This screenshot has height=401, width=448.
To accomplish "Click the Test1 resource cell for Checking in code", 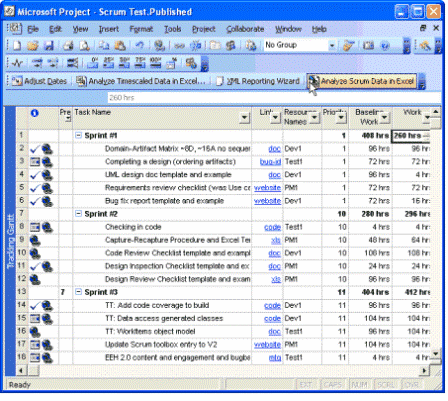I will coord(303,227).
